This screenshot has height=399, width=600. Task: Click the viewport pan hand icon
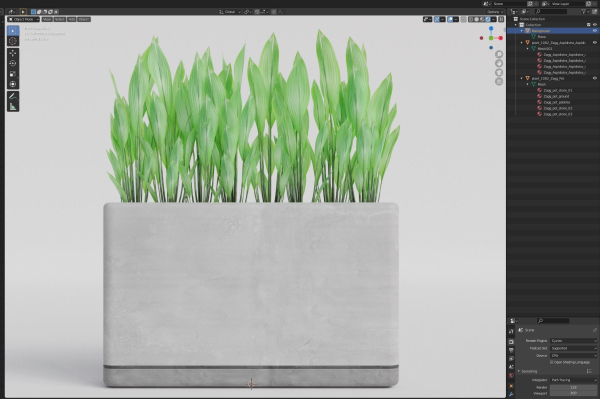tap(499, 64)
